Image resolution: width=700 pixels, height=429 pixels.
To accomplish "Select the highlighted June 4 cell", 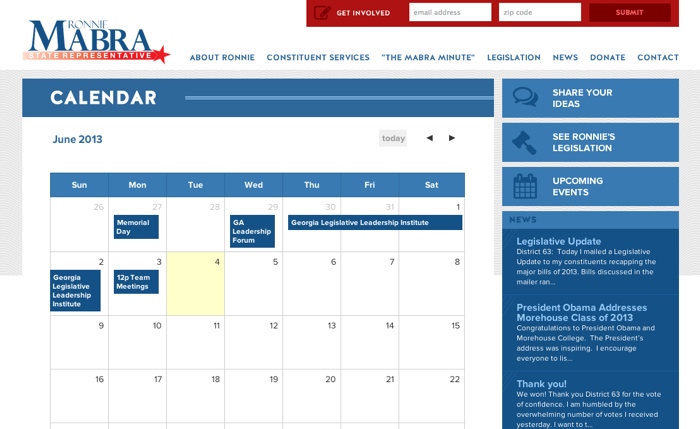I will [196, 283].
